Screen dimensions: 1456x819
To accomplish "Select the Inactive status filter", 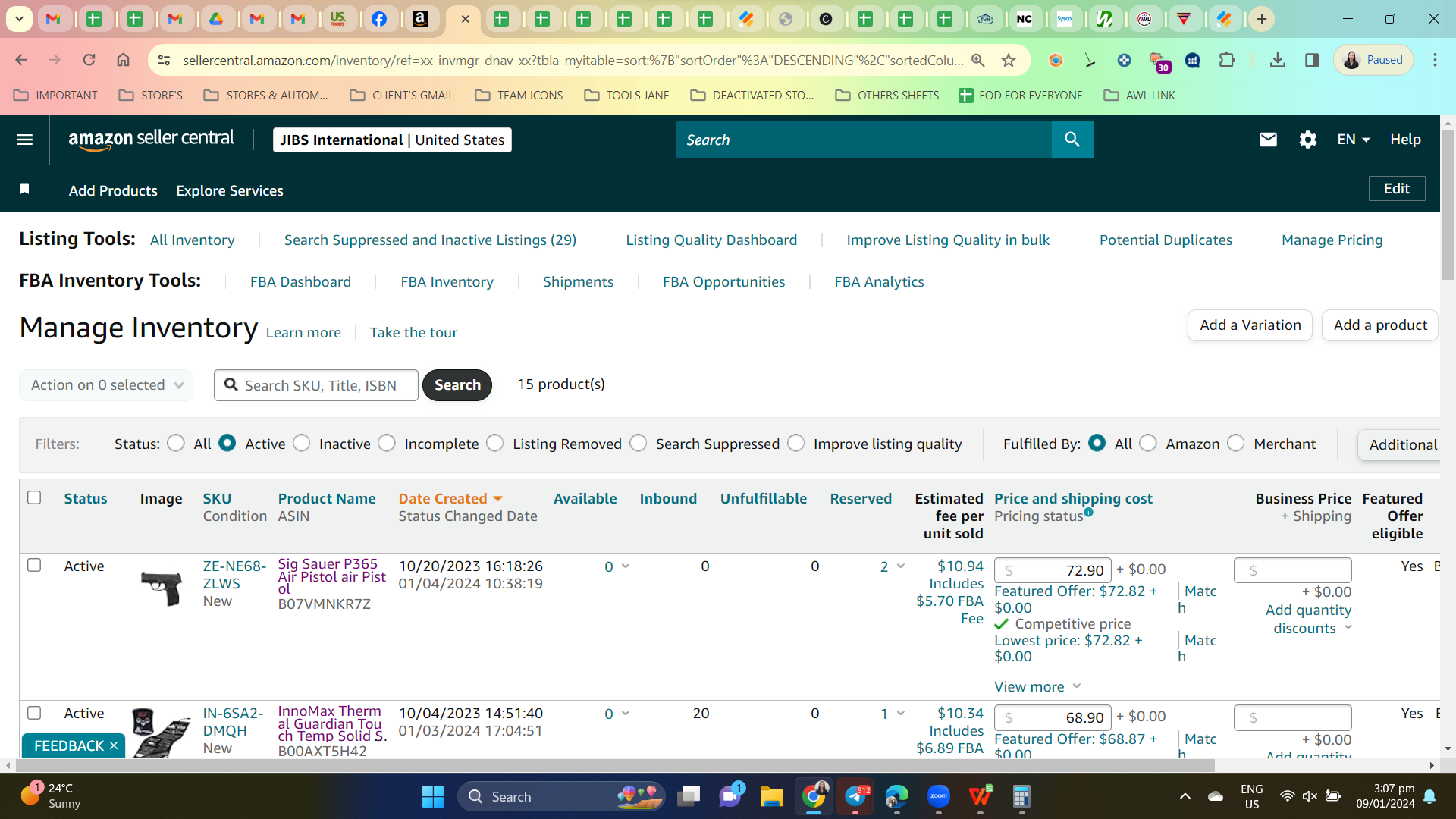I will point(302,443).
